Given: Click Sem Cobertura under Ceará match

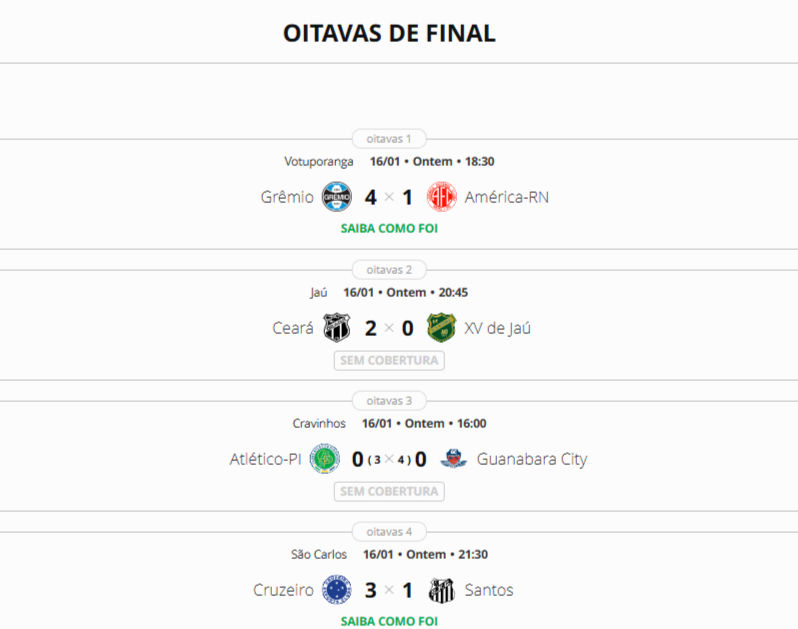Looking at the screenshot, I should 389,360.
